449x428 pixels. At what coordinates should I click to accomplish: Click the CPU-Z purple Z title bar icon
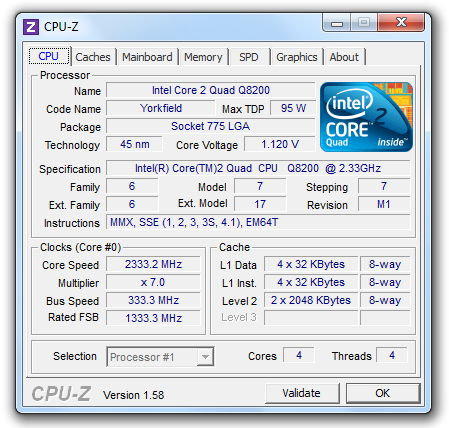point(31,27)
